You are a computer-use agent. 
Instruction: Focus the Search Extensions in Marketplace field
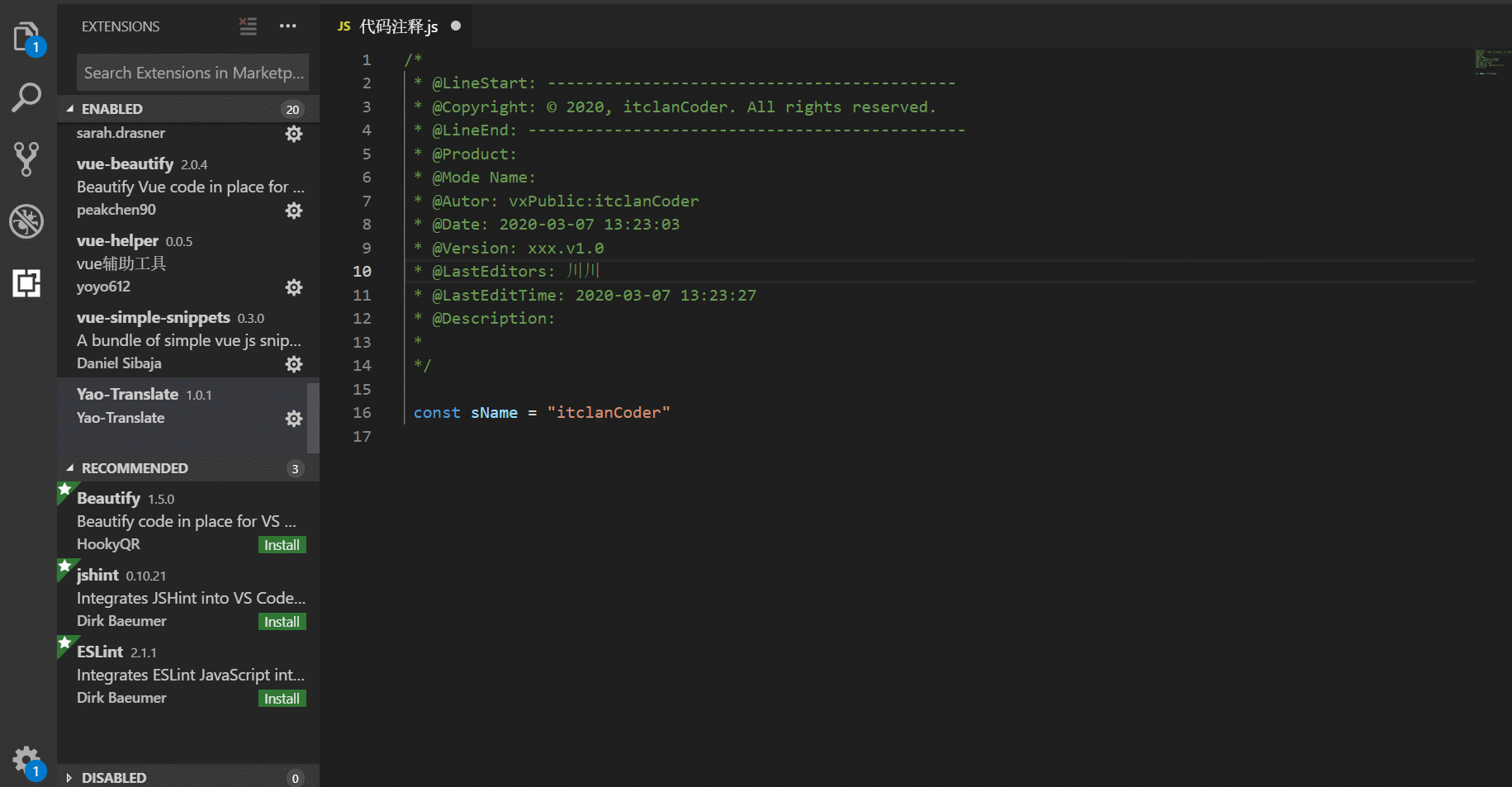pos(192,73)
